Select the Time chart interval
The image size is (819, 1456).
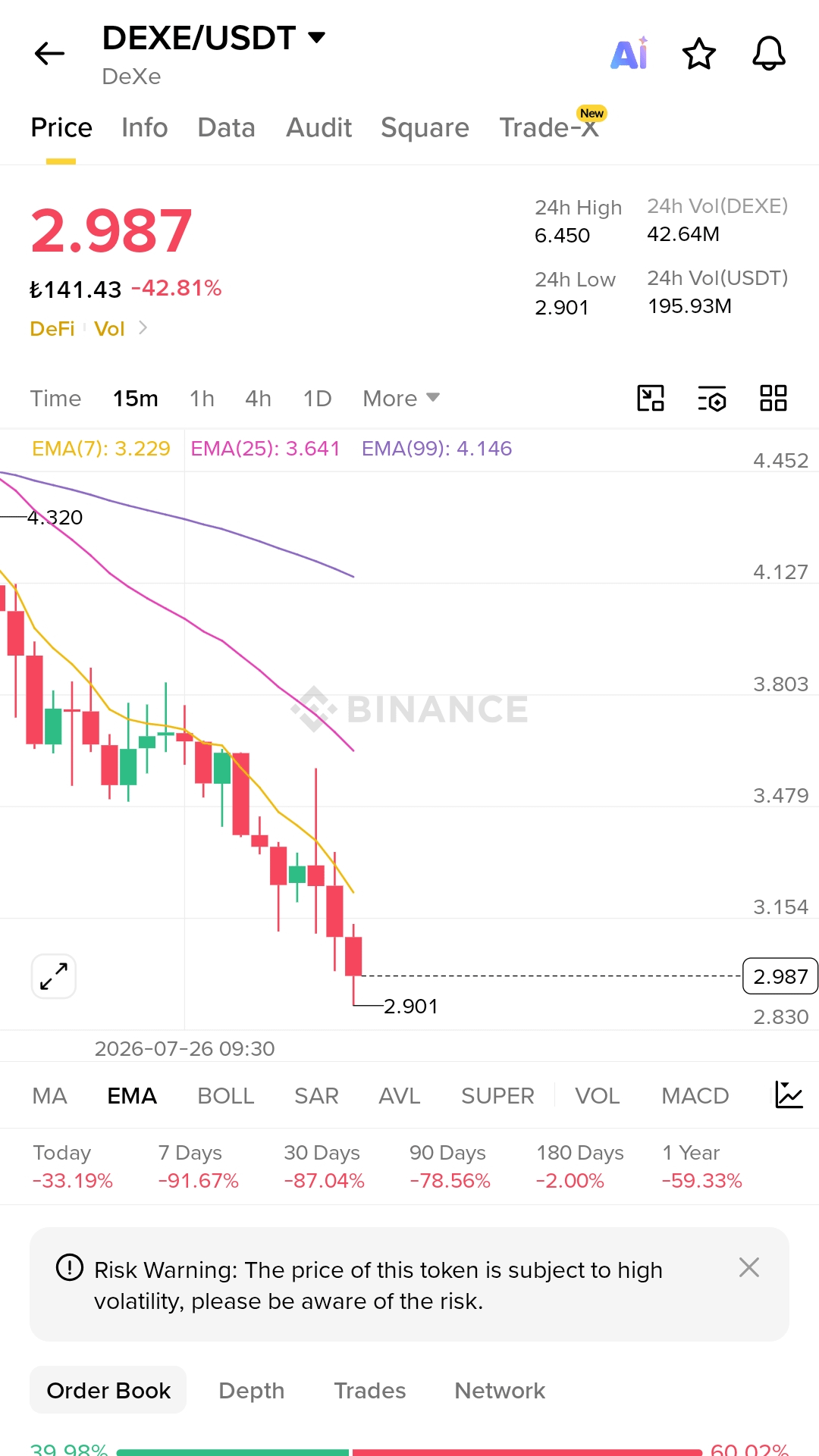coord(55,399)
